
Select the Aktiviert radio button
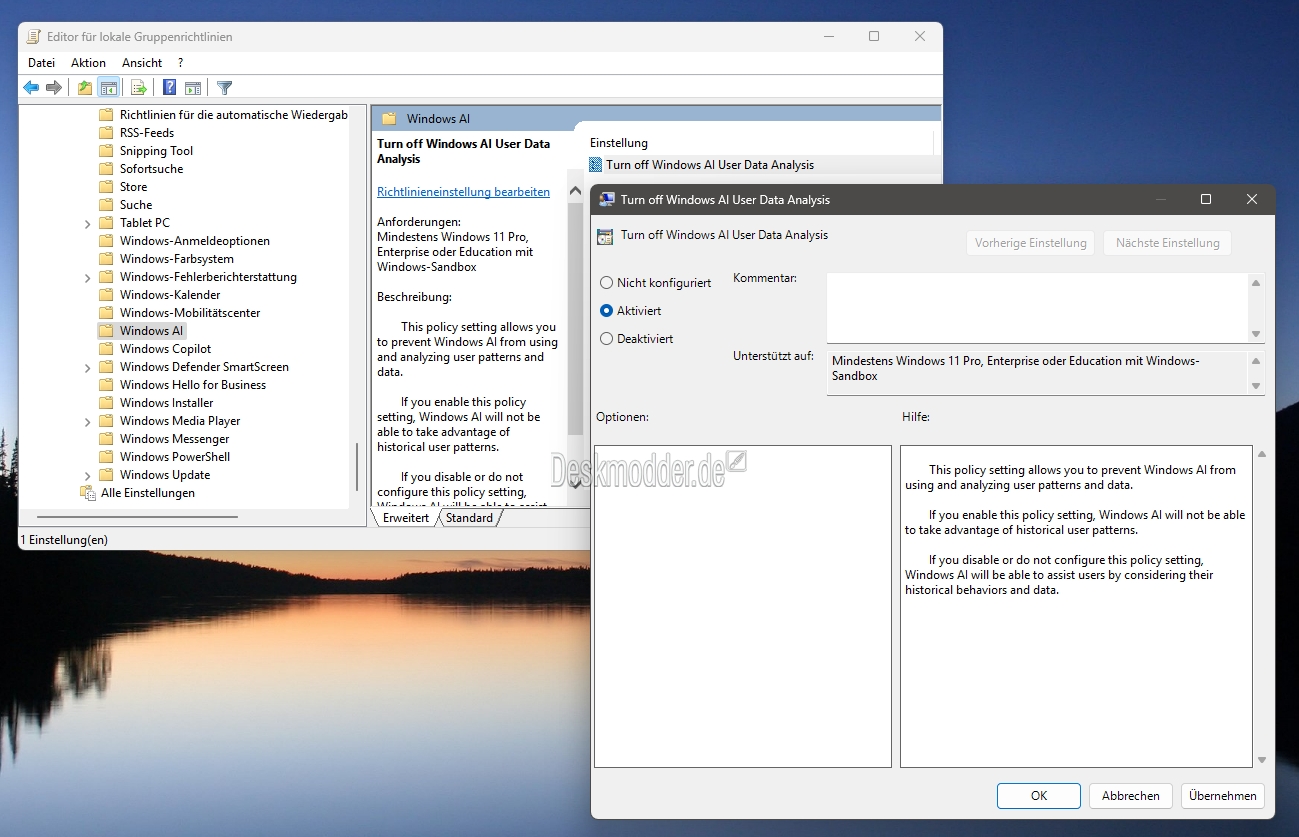coord(606,311)
